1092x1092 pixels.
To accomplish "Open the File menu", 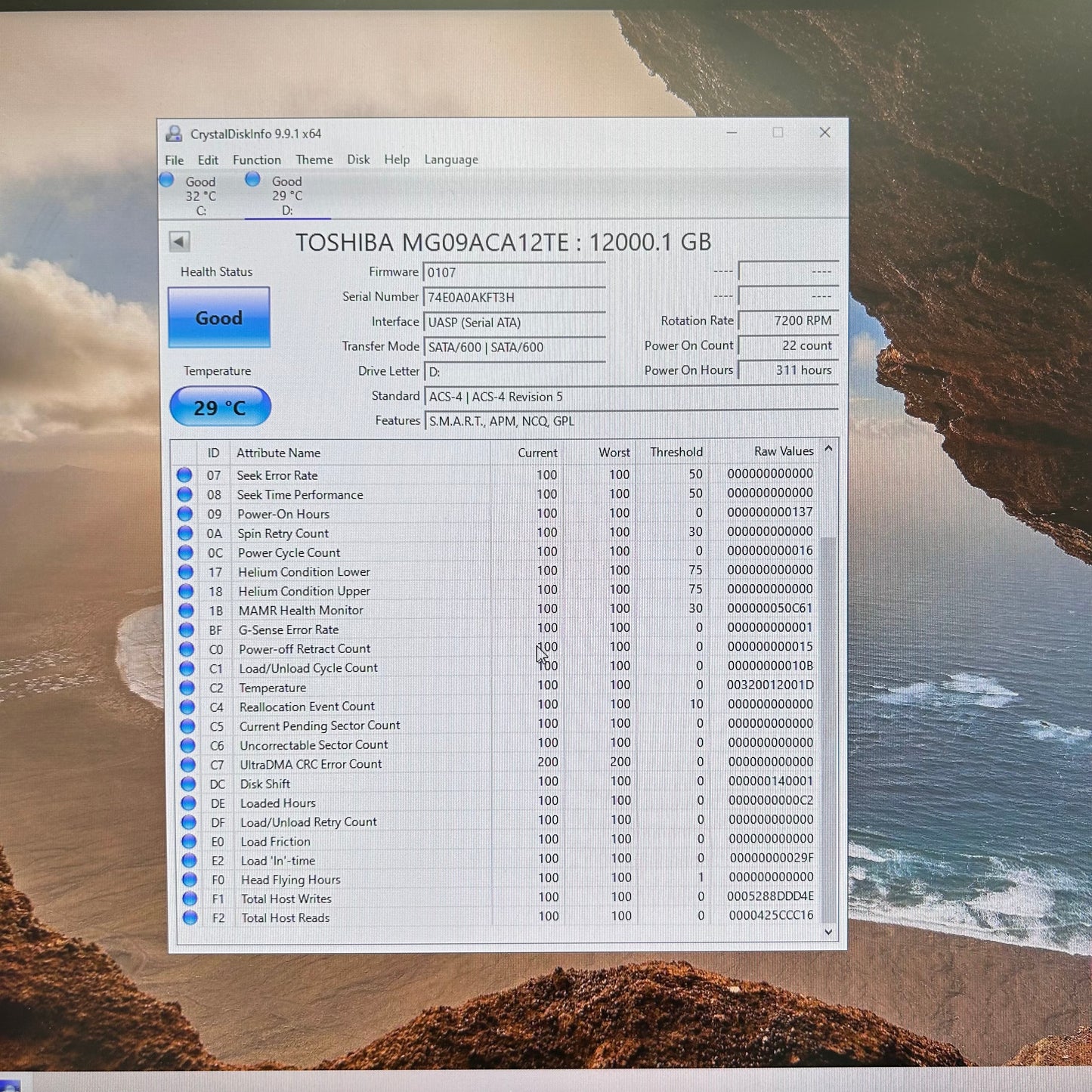I will pyautogui.click(x=174, y=160).
